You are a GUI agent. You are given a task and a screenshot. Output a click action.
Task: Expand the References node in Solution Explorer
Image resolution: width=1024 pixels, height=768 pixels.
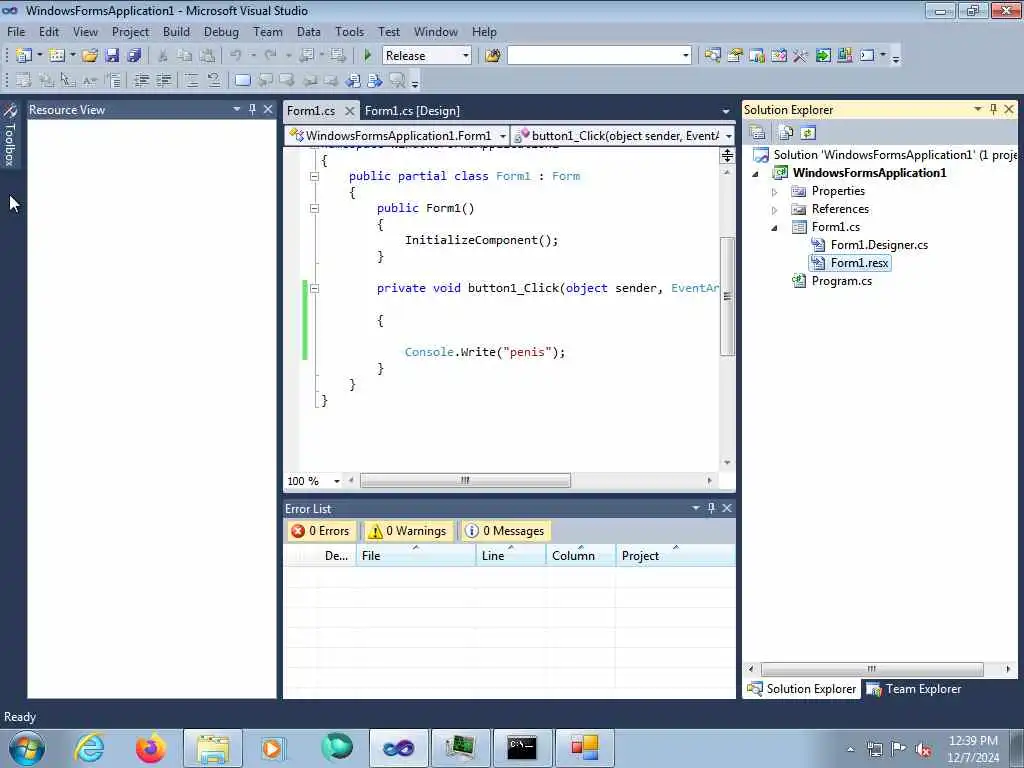(775, 210)
